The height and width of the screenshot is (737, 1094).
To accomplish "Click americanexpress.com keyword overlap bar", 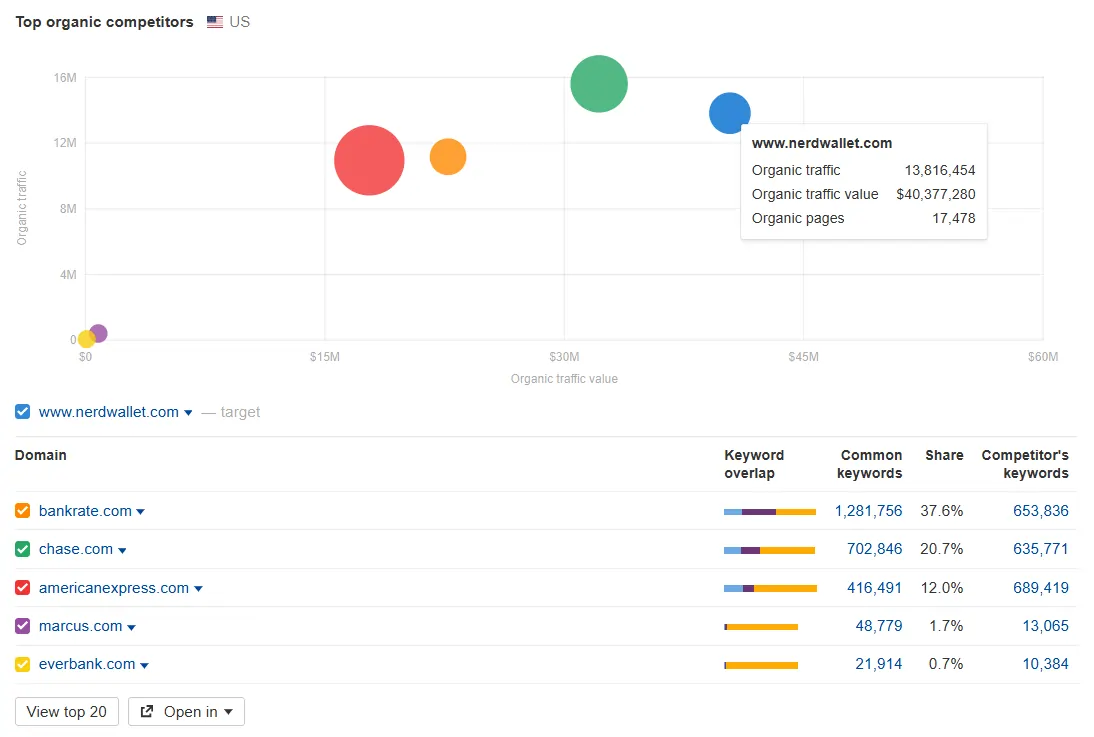I will (770, 589).
